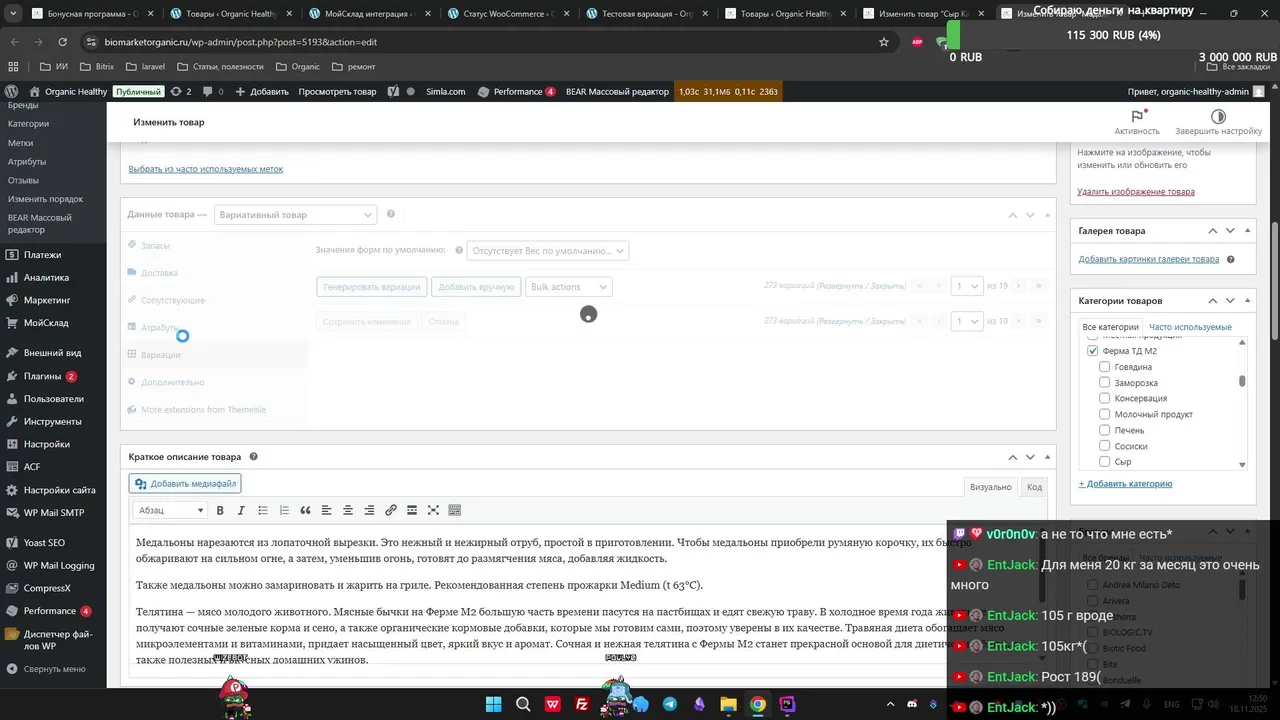Open the Chrome apps grid in bookmarks bar
The image size is (1280, 720).
click(x=13, y=66)
